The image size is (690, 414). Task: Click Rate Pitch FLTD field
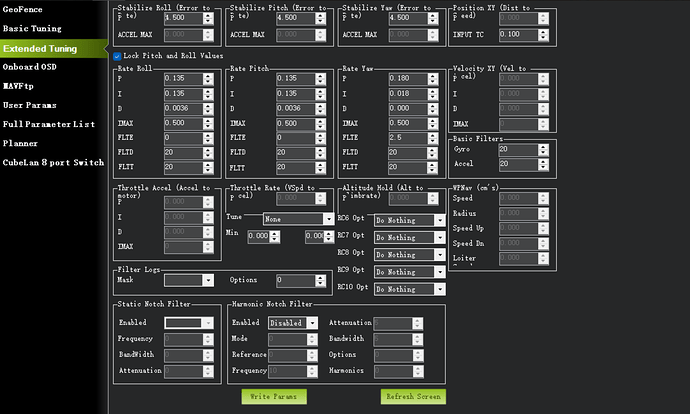click(296, 153)
